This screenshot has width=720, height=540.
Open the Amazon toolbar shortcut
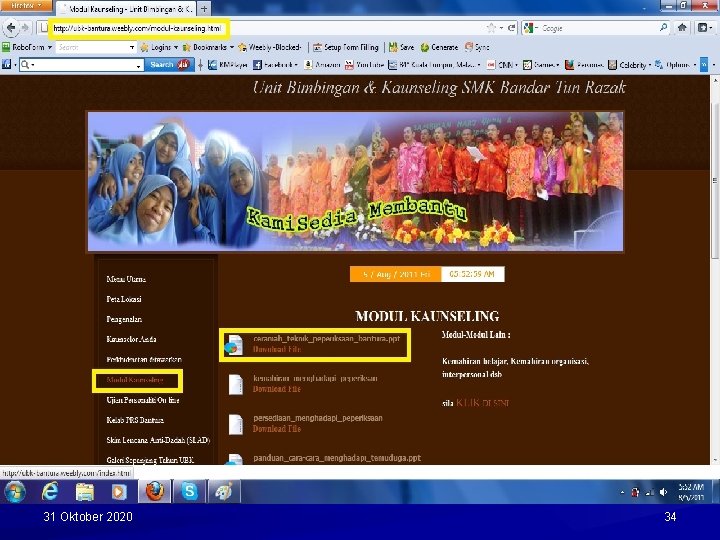[x=322, y=65]
